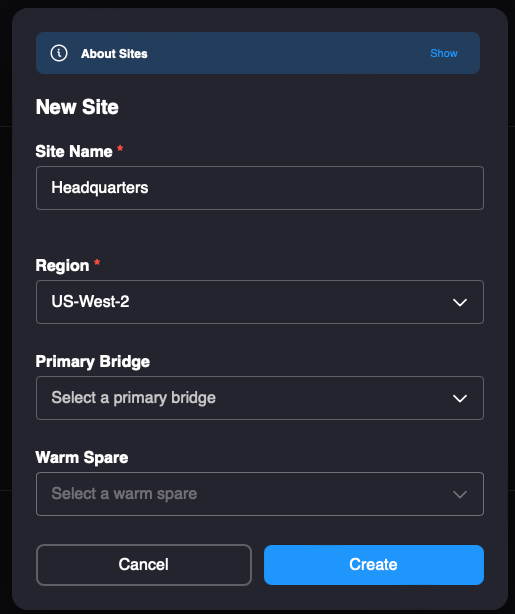Screen dimensions: 515x614
Task: Click the red asterisk next to Site Name
Action: 120,148
